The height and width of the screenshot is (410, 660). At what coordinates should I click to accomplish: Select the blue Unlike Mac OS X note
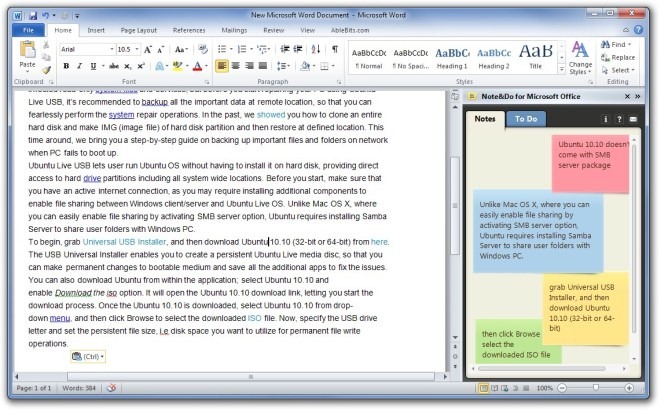coord(538,231)
